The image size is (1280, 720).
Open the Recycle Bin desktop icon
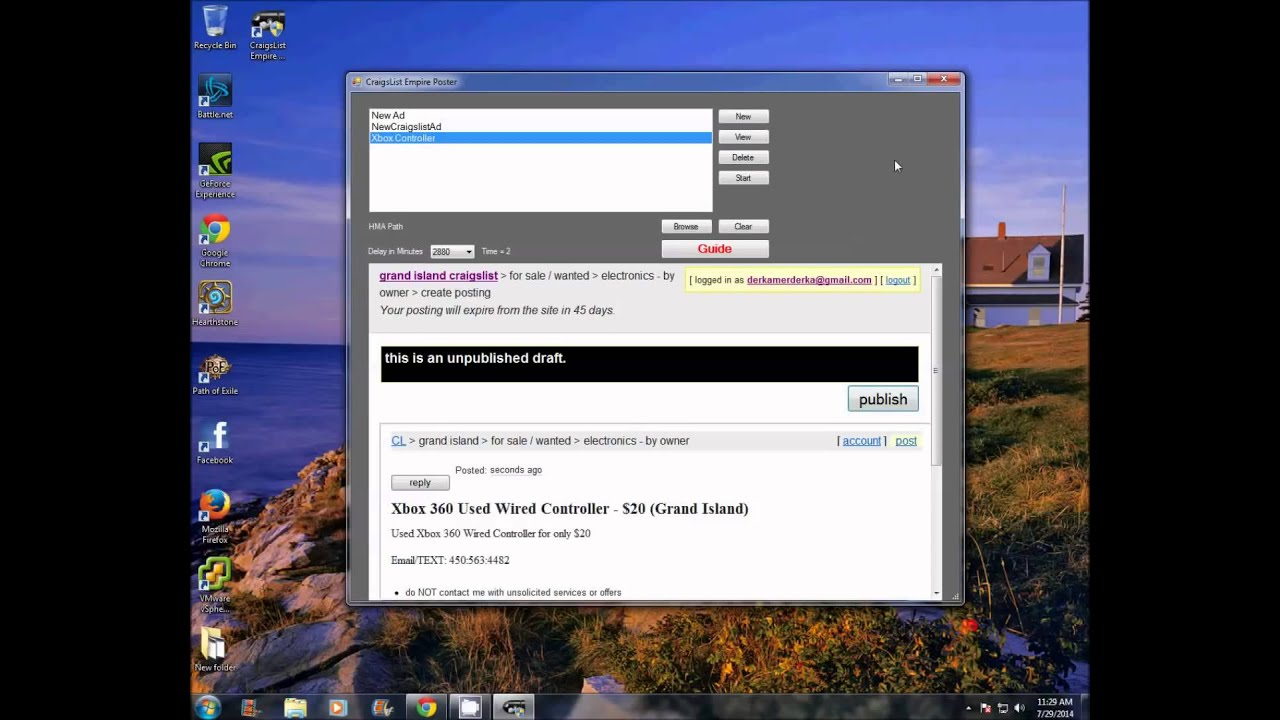point(214,27)
